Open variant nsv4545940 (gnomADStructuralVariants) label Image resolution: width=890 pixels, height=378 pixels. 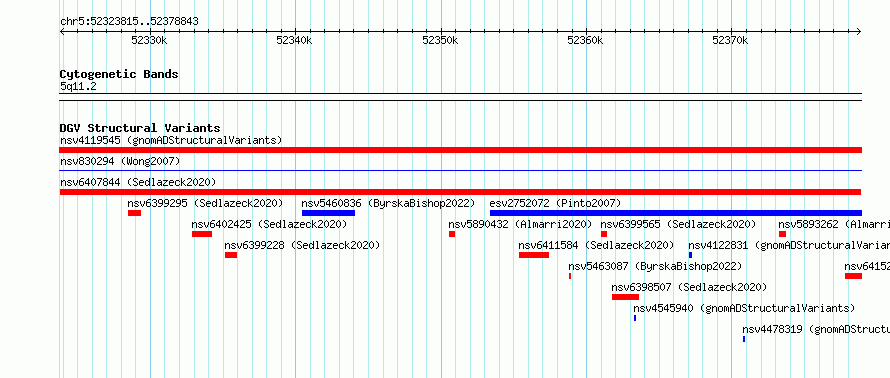[744, 308]
